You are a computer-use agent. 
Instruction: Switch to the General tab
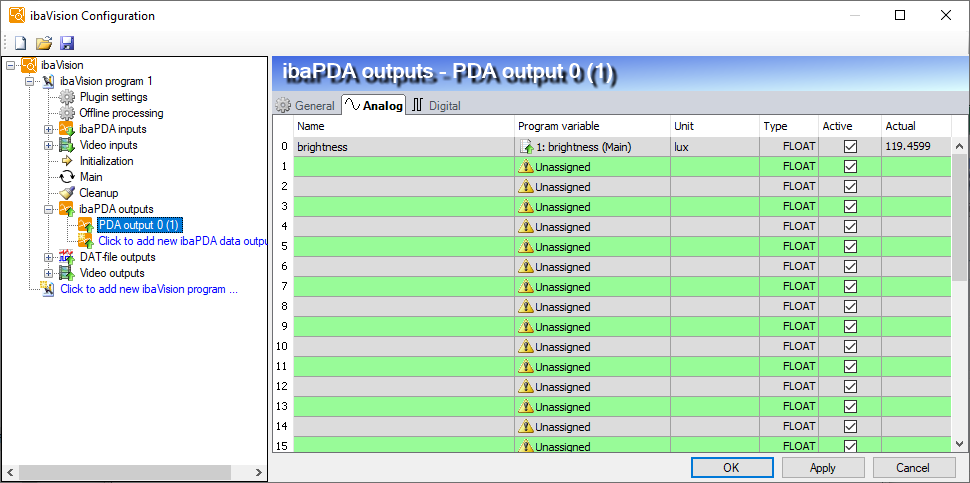click(x=306, y=106)
